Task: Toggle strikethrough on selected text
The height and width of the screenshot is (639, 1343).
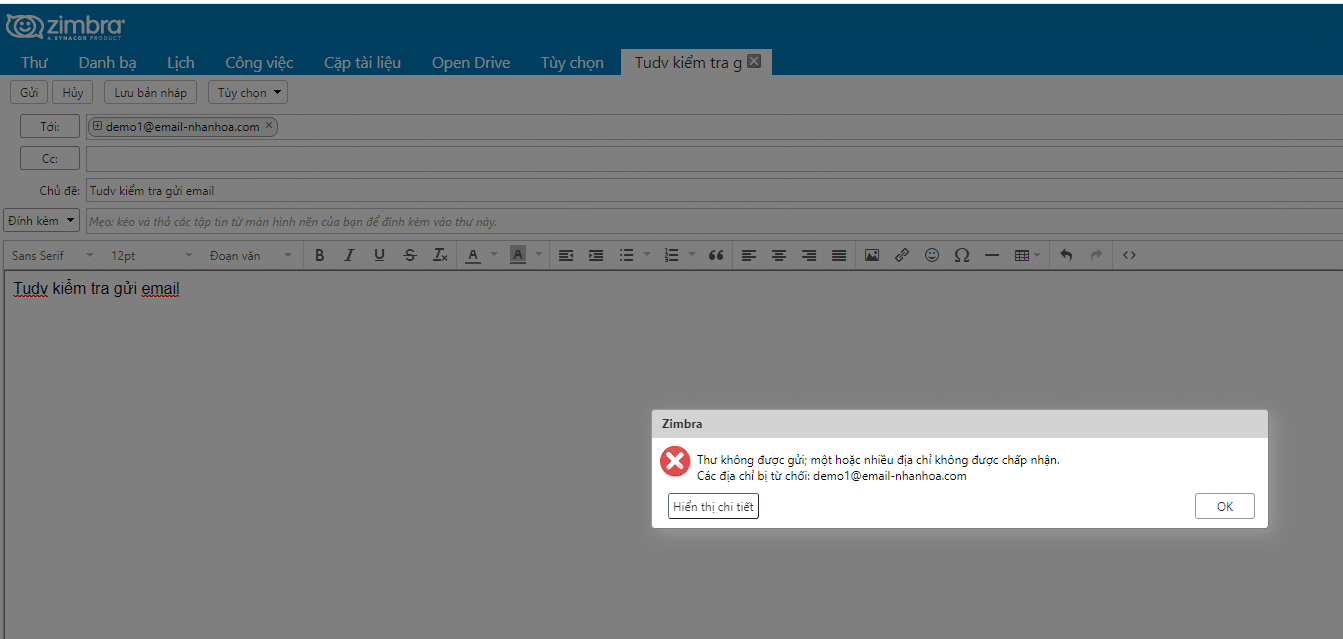Action: click(x=409, y=255)
